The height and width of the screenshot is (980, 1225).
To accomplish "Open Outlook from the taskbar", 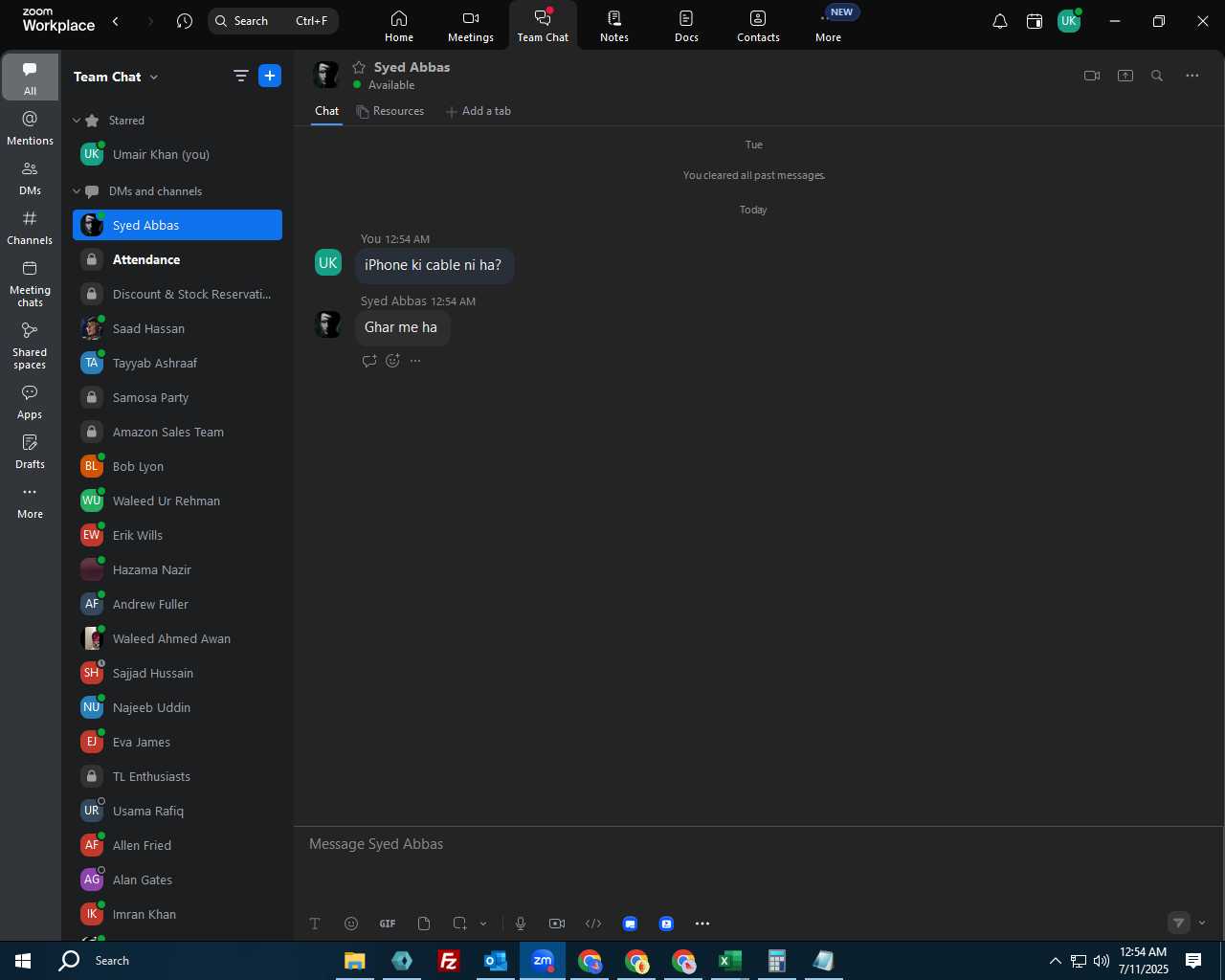I will (495, 961).
